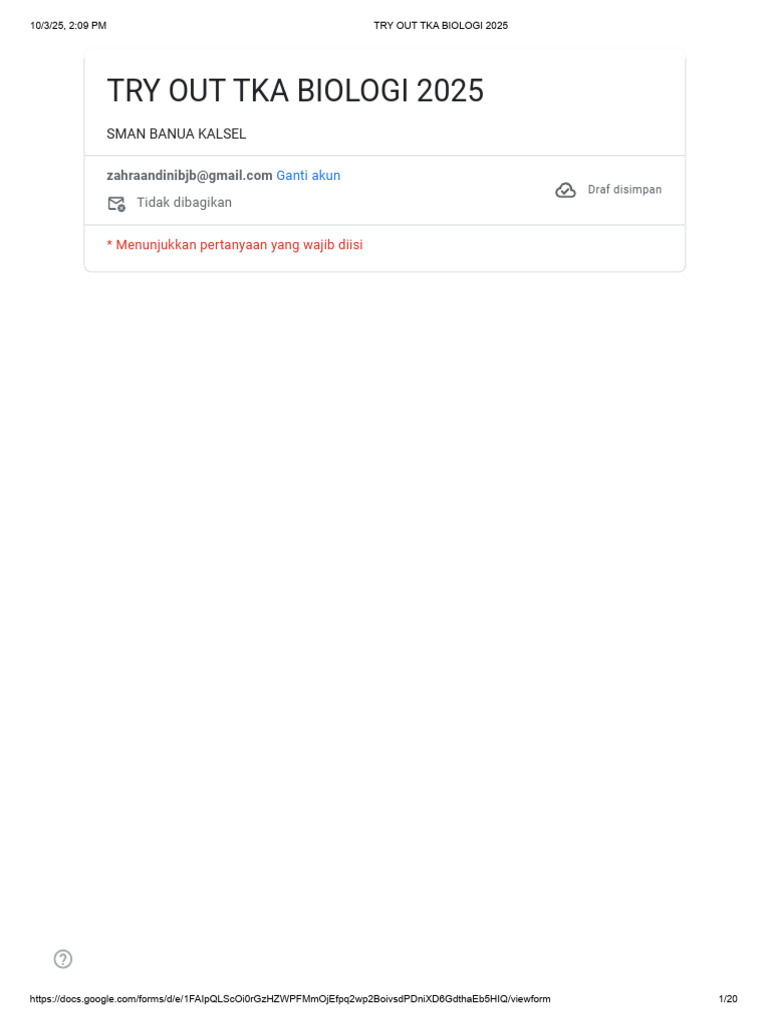Click the 10/3/25, 2:09 PM timestamp
Viewport: 768px width, 1024px height.
coord(68,25)
